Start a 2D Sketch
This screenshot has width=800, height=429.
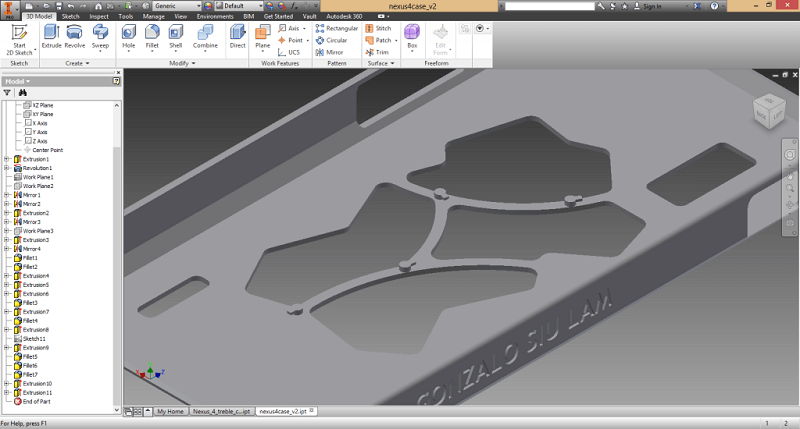(x=19, y=40)
